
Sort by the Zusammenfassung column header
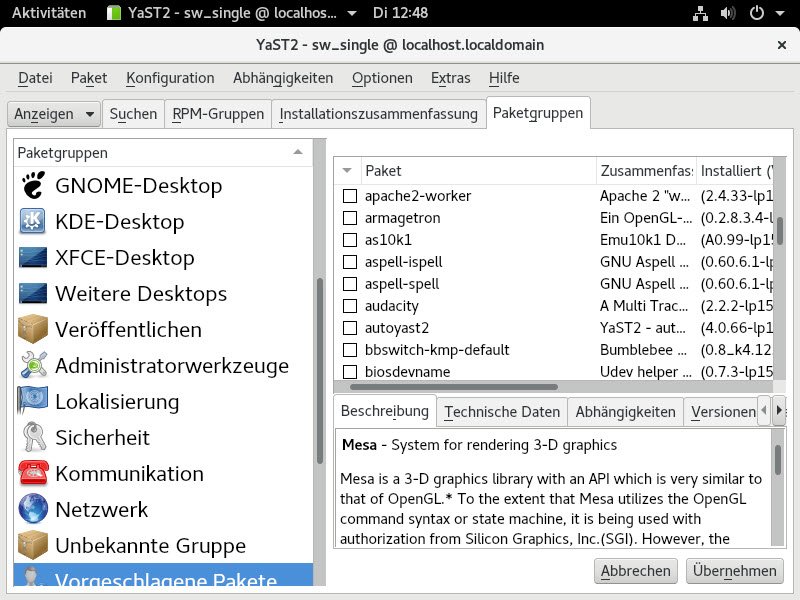(646, 170)
